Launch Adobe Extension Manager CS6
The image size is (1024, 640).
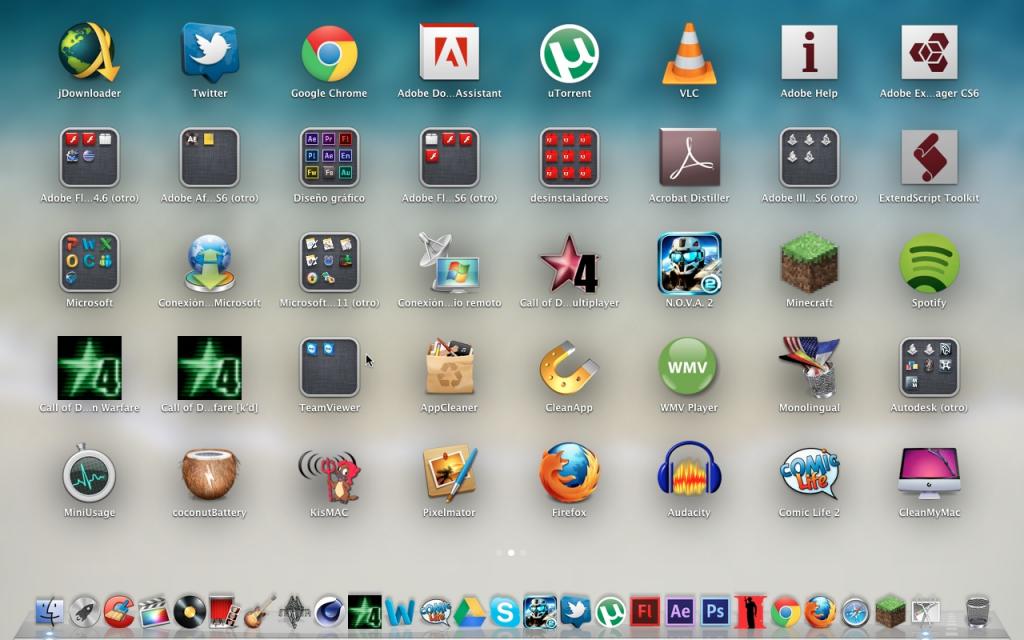point(929,52)
